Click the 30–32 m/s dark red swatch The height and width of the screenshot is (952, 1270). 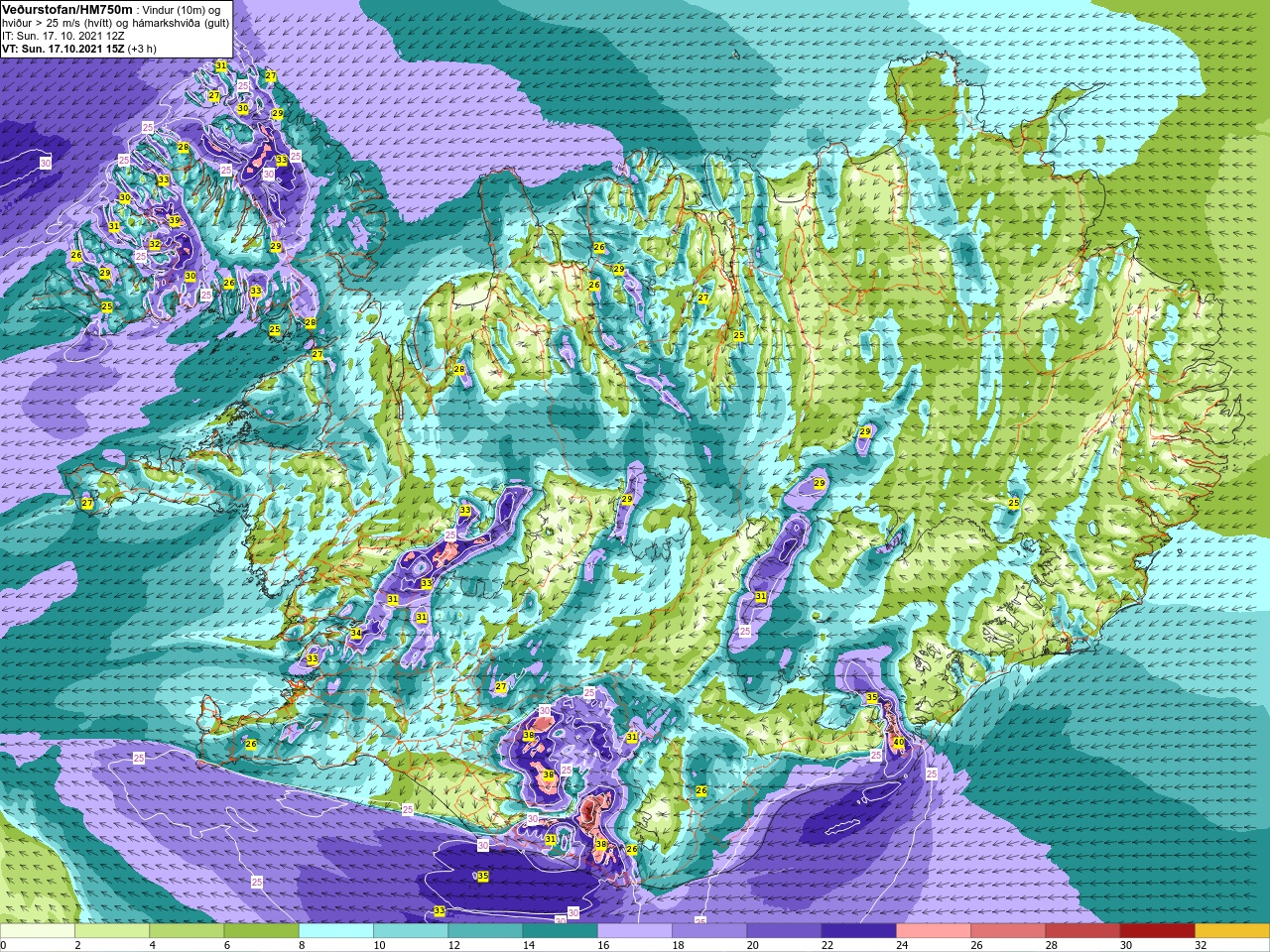click(x=1157, y=931)
